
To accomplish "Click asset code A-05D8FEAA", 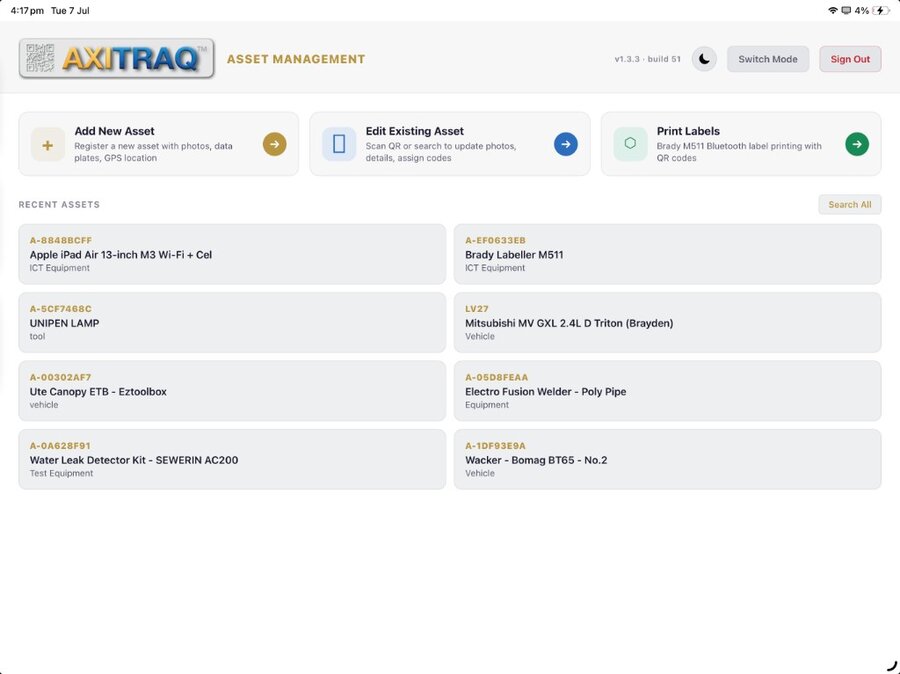I will coord(496,377).
